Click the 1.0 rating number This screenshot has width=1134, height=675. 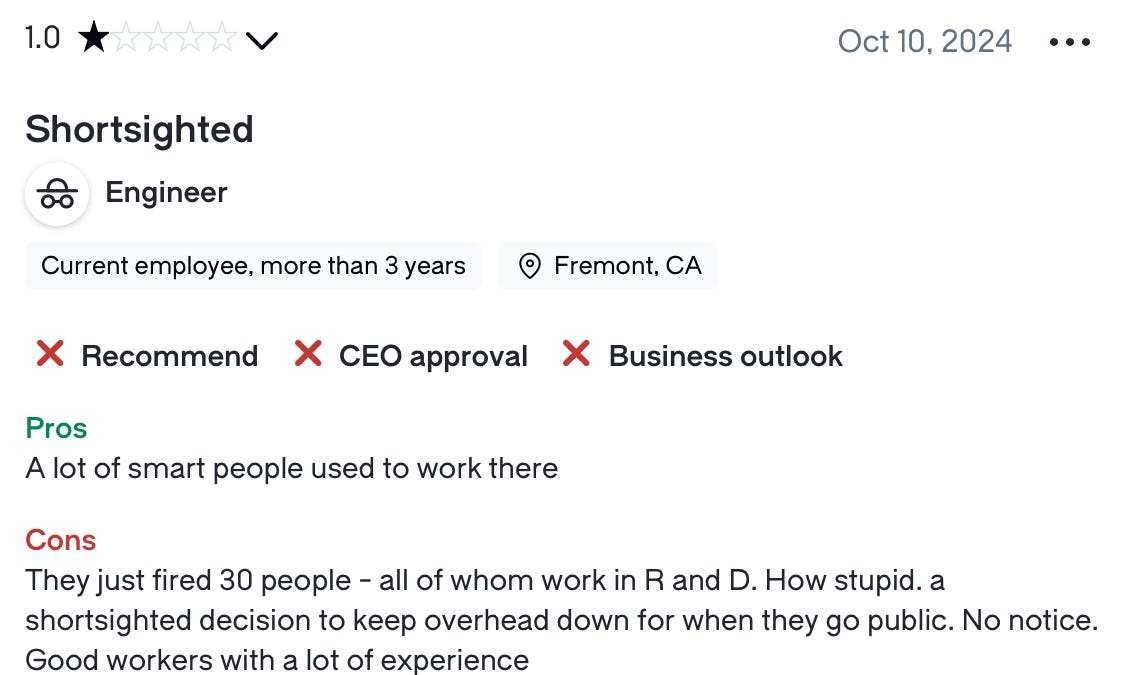tap(43, 40)
